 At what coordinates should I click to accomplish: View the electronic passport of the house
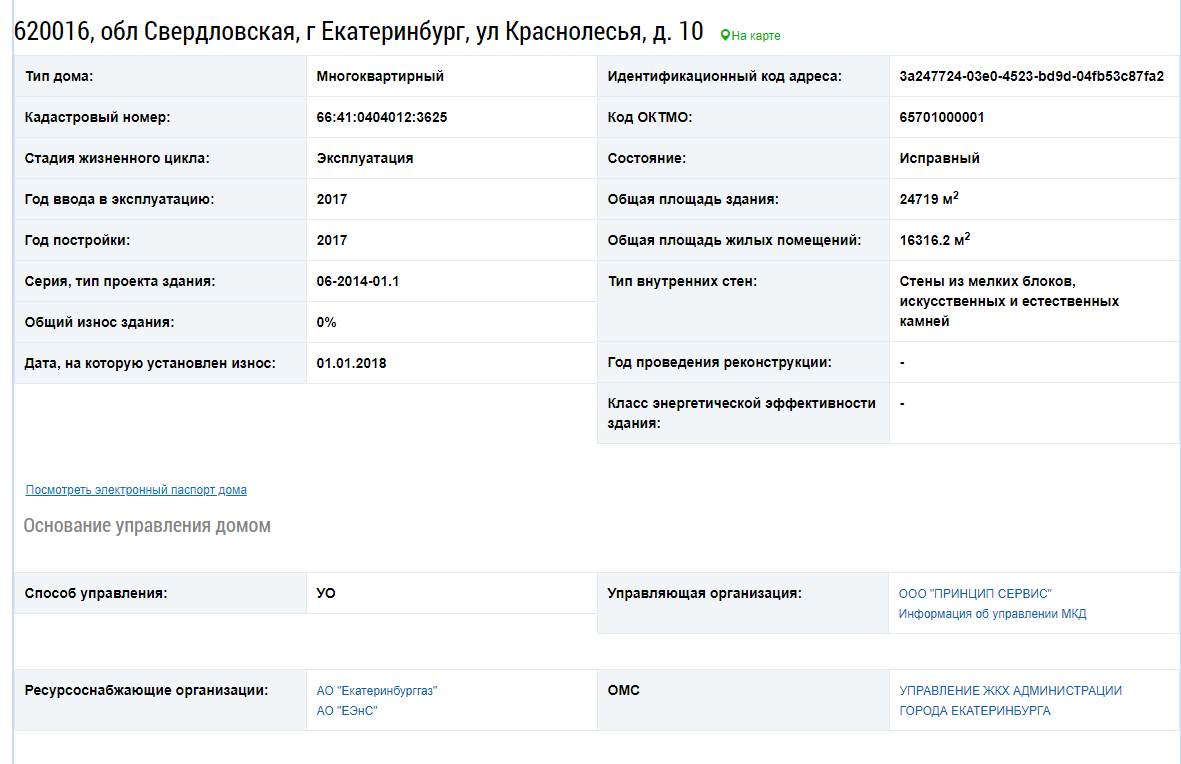[x=135, y=490]
